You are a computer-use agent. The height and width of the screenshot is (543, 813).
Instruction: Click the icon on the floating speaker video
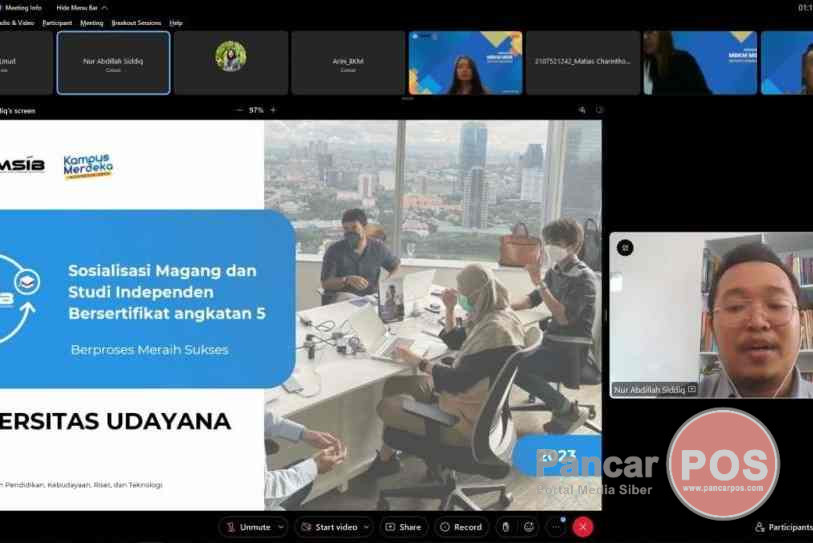point(625,248)
